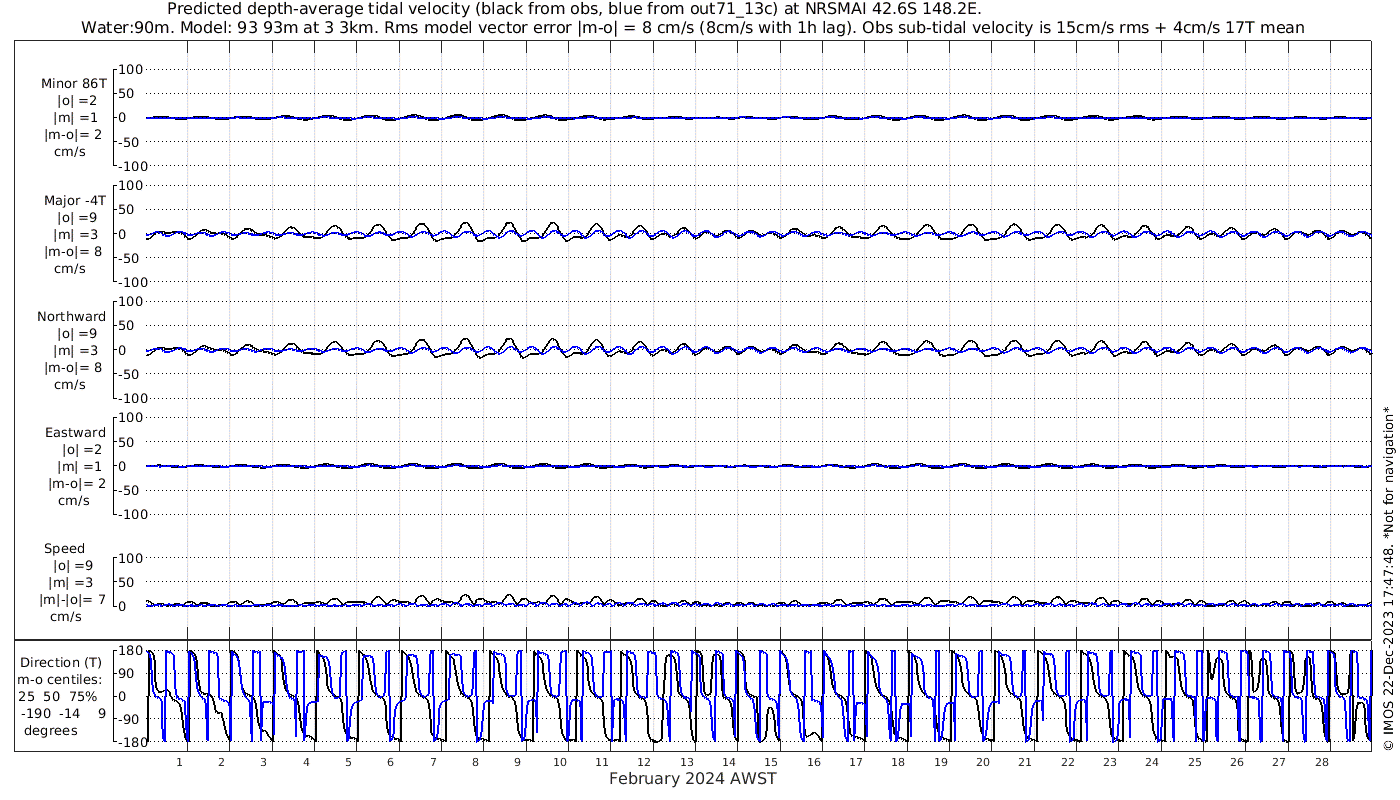Click day '9' on the date axis
This screenshot has width=1400, height=800.
point(517,762)
